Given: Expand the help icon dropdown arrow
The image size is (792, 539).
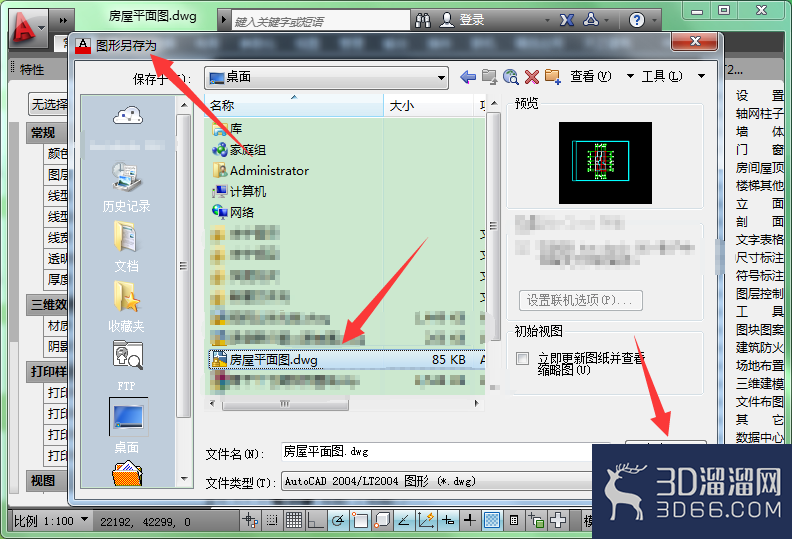Looking at the screenshot, I should click(x=654, y=21).
